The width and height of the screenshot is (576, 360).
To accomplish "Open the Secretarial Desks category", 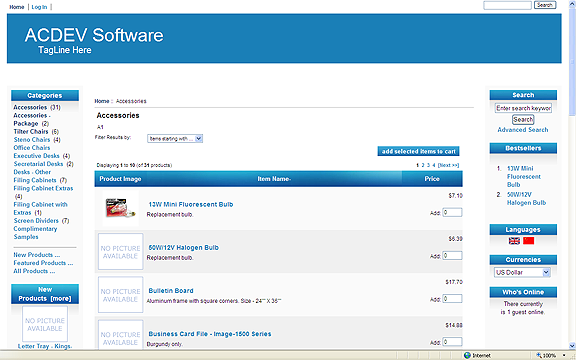I will [x=38, y=164].
